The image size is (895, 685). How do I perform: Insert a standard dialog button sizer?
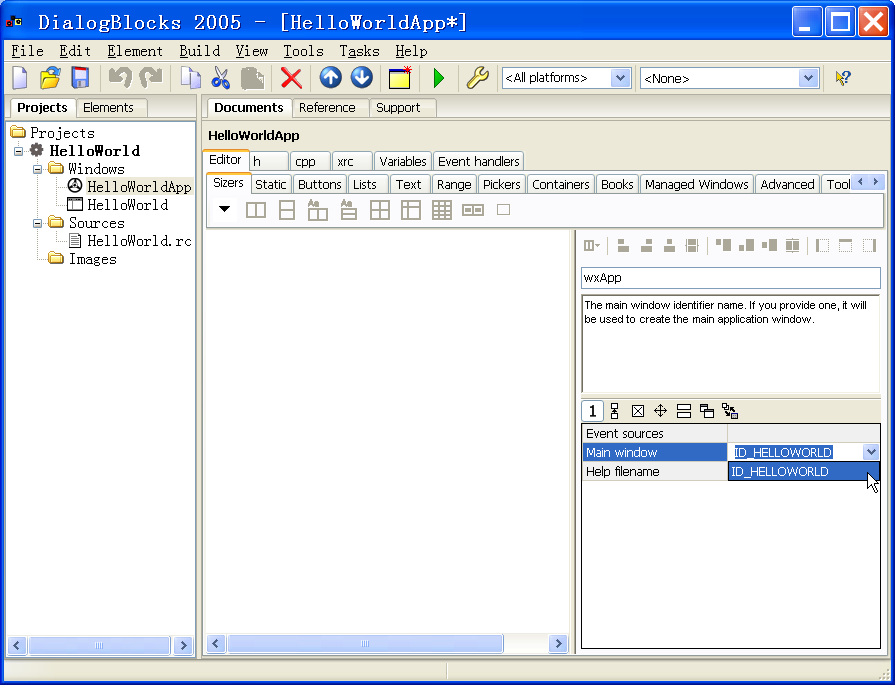pos(473,210)
